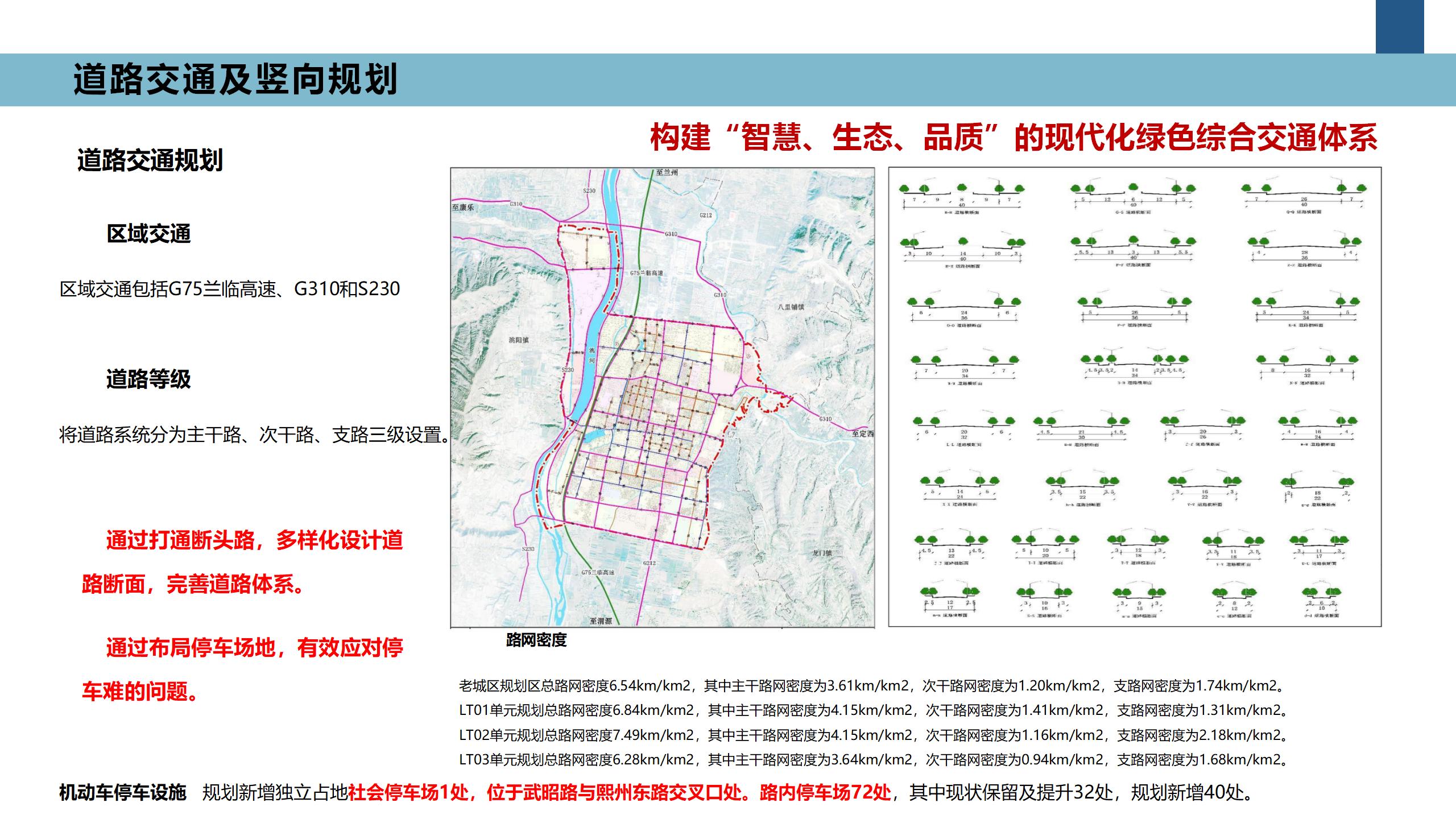Select the 区域交通 heading

coord(148,234)
